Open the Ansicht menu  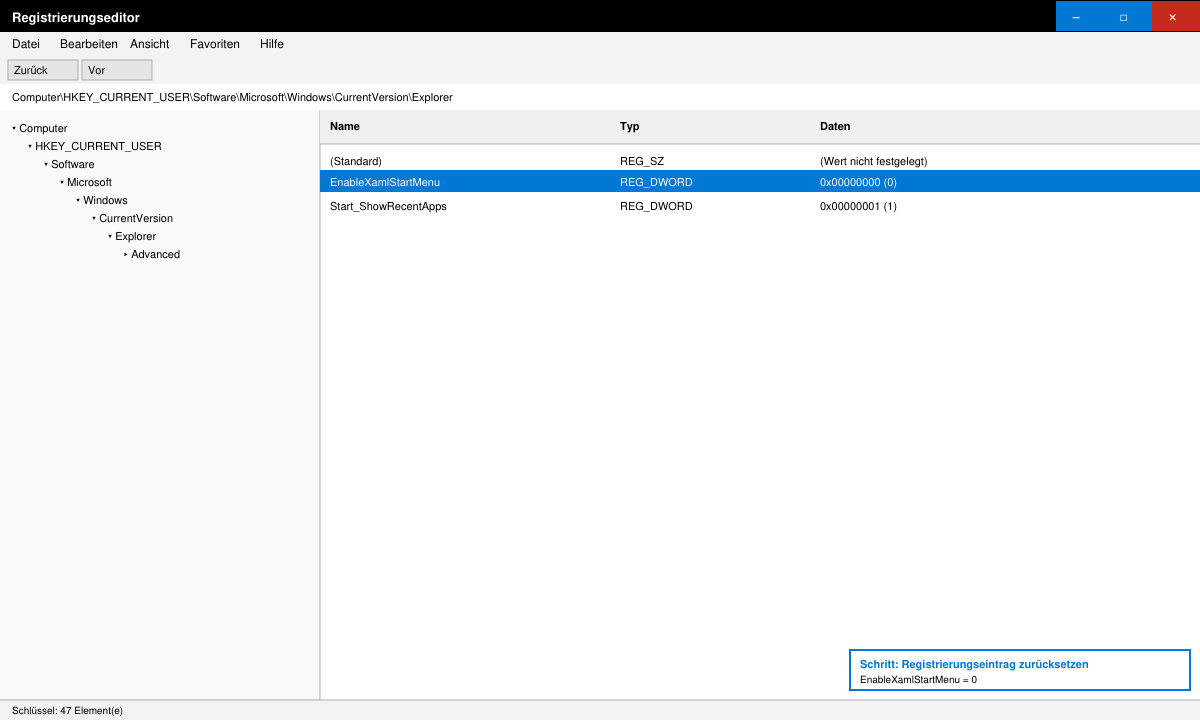pyautogui.click(x=150, y=44)
